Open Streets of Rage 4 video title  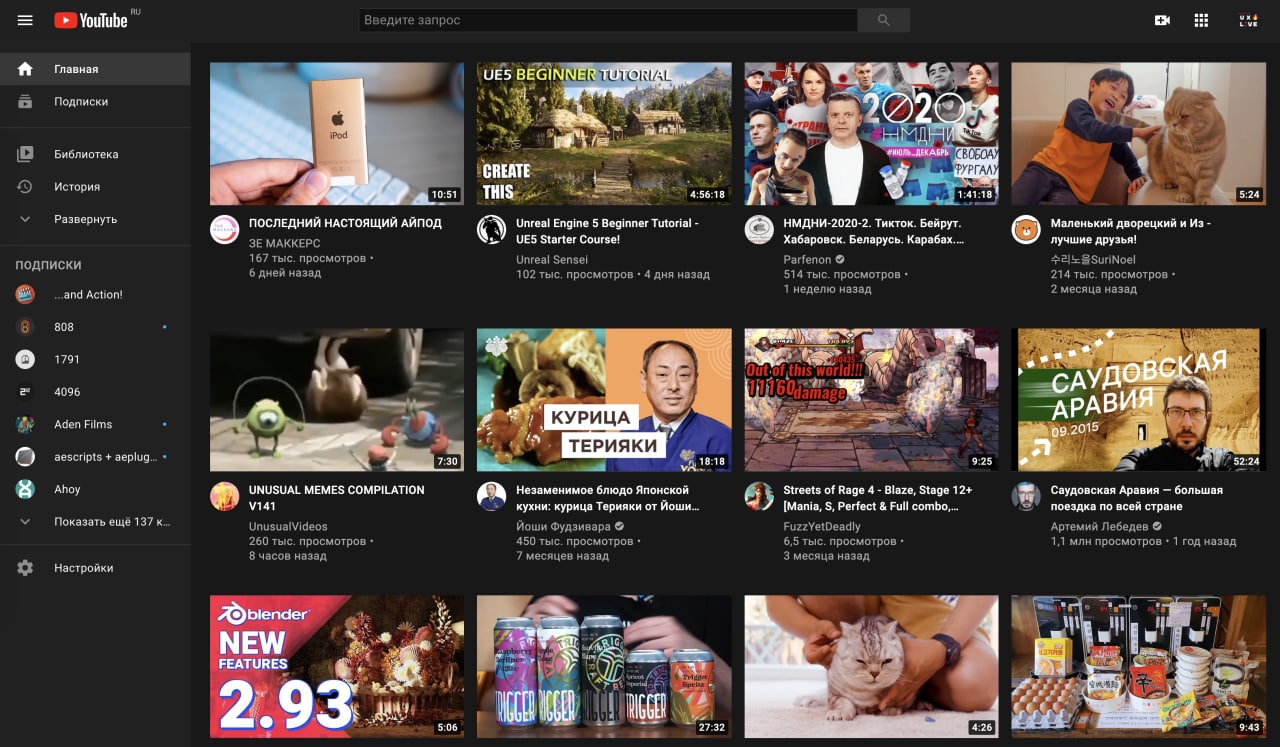pos(878,498)
